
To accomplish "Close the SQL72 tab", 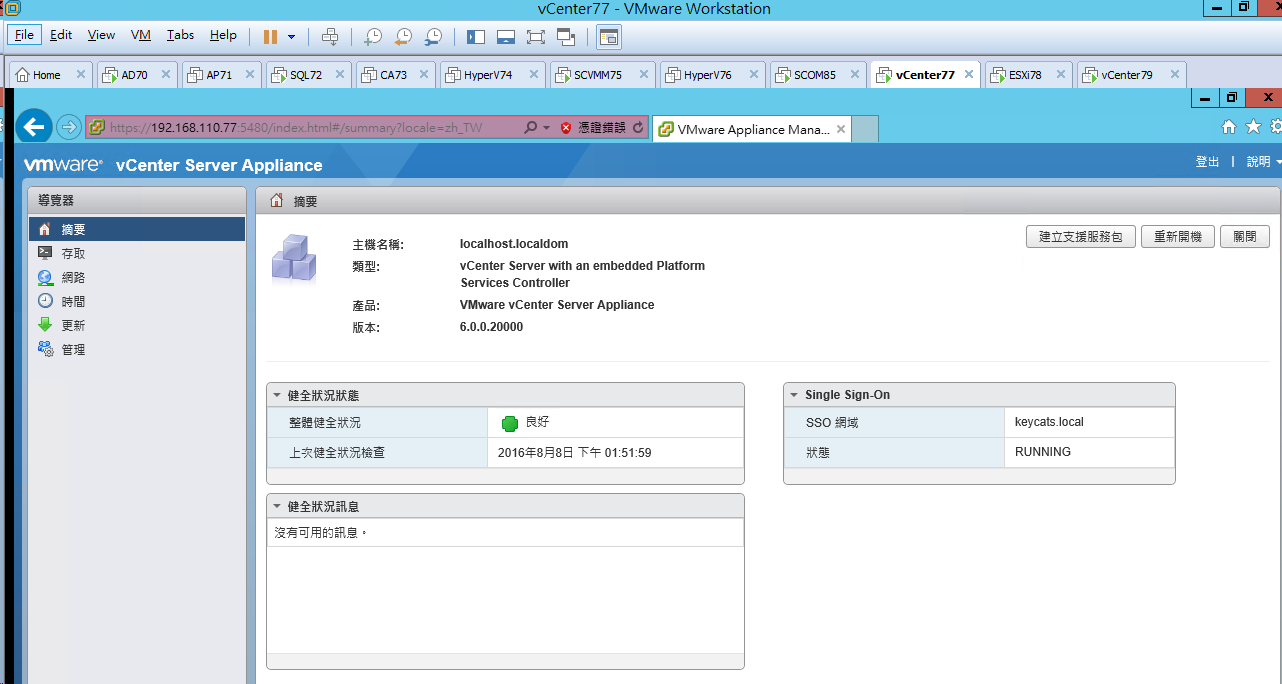I will [x=340, y=75].
